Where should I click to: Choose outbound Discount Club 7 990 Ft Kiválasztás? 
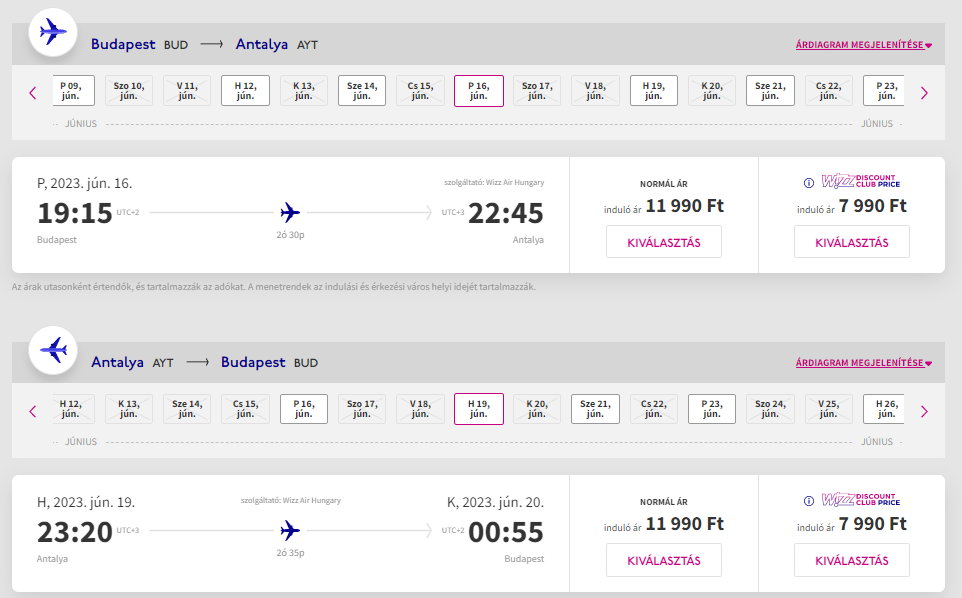852,242
